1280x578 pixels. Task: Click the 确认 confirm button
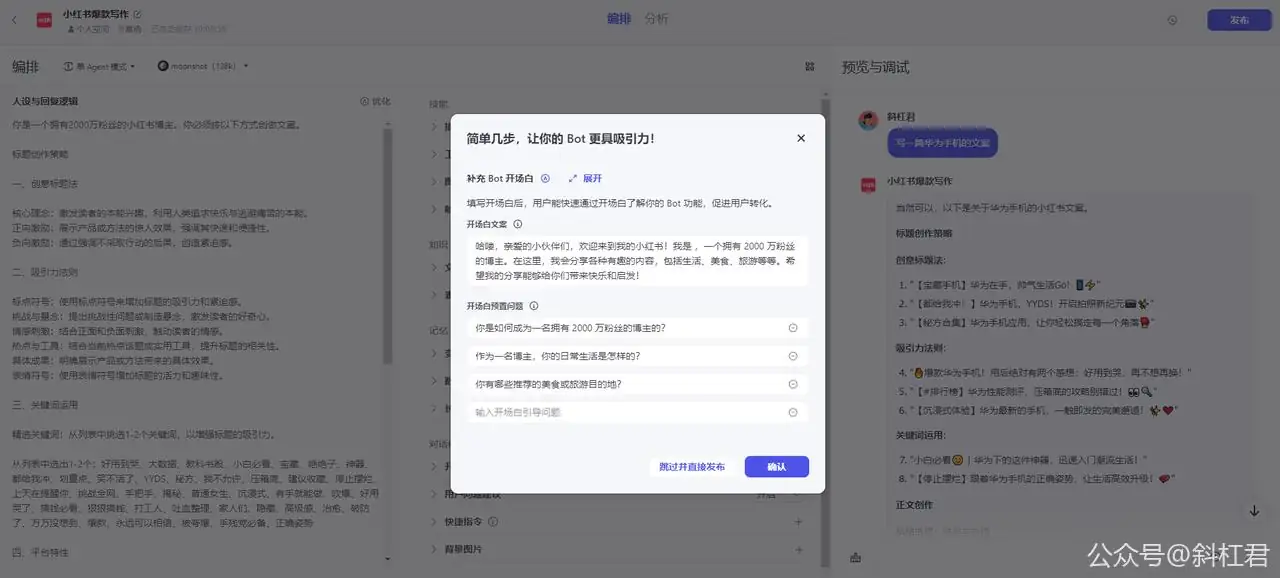point(777,466)
